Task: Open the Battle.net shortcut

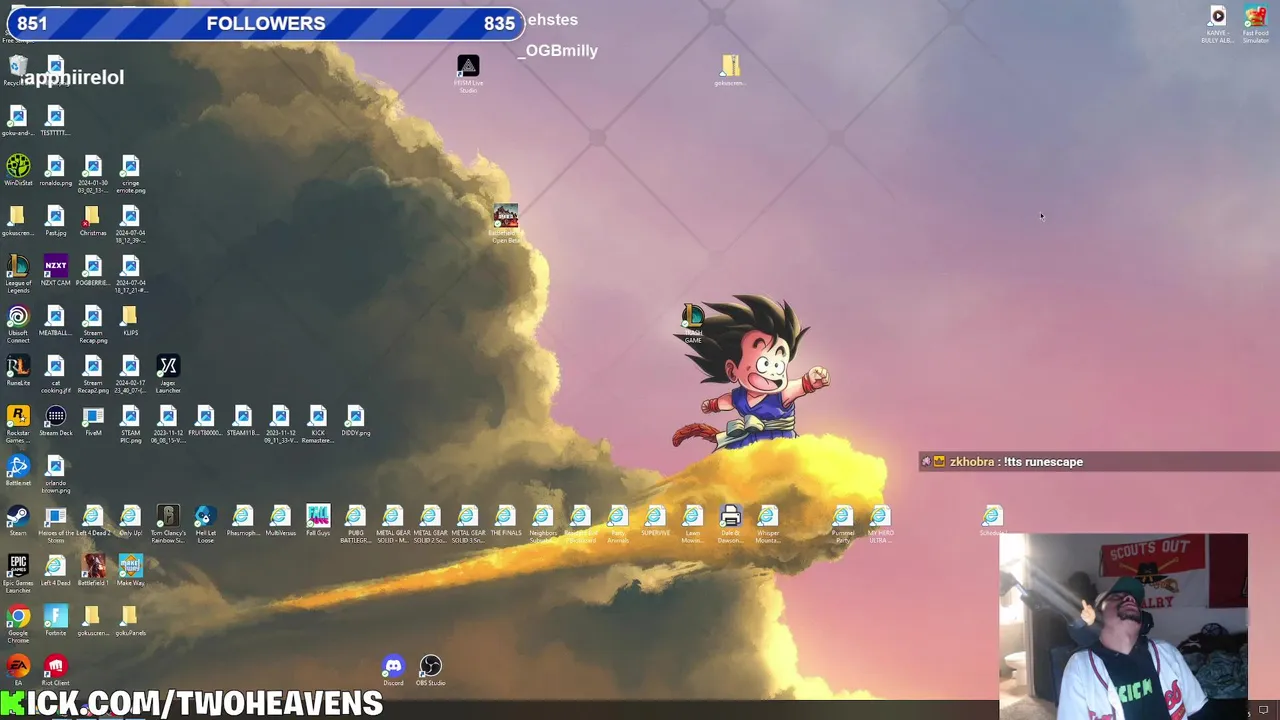Action: [18, 470]
